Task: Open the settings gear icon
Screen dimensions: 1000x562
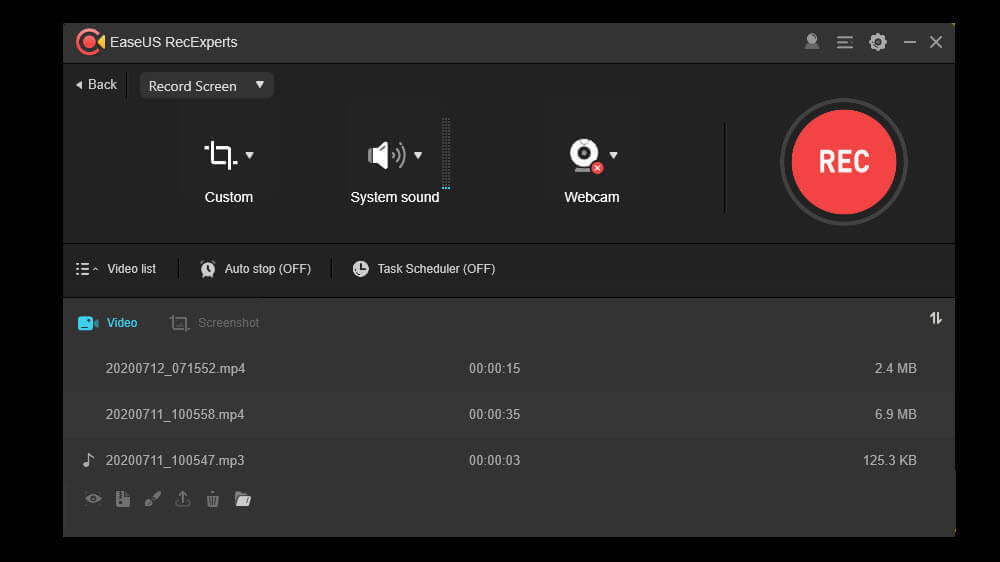Action: pos(878,42)
